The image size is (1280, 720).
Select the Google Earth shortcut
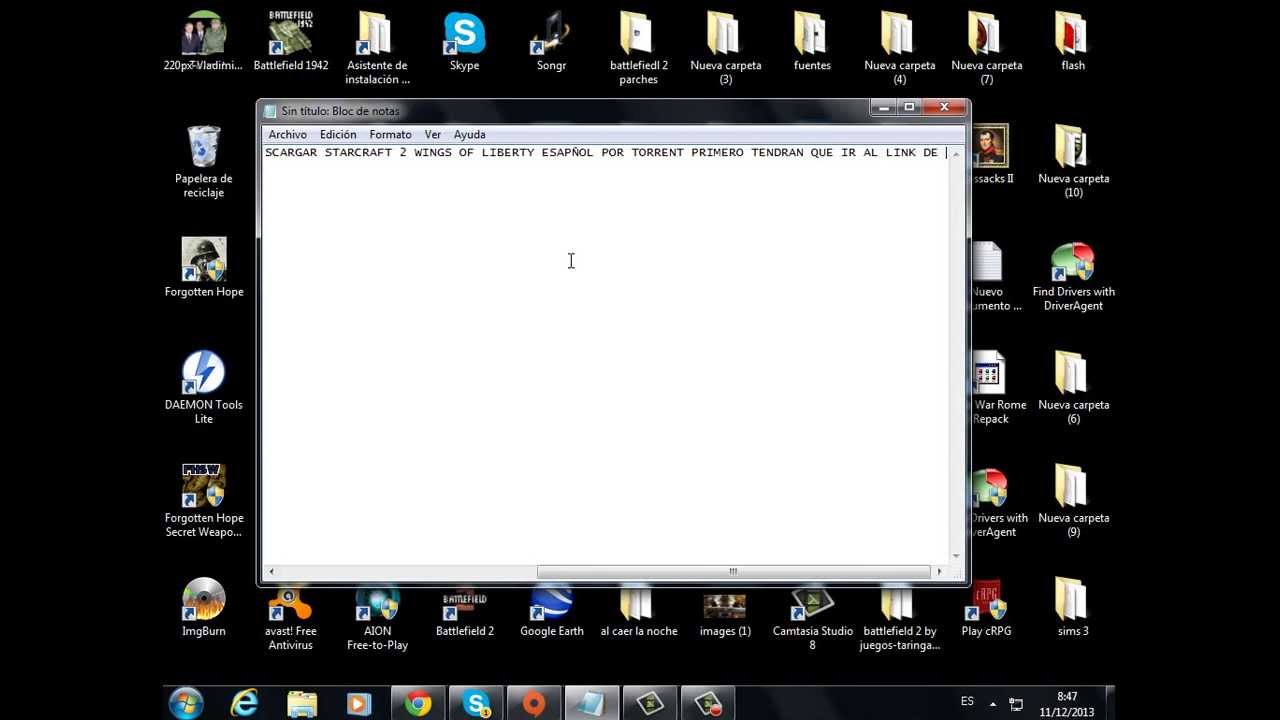[x=551, y=612]
